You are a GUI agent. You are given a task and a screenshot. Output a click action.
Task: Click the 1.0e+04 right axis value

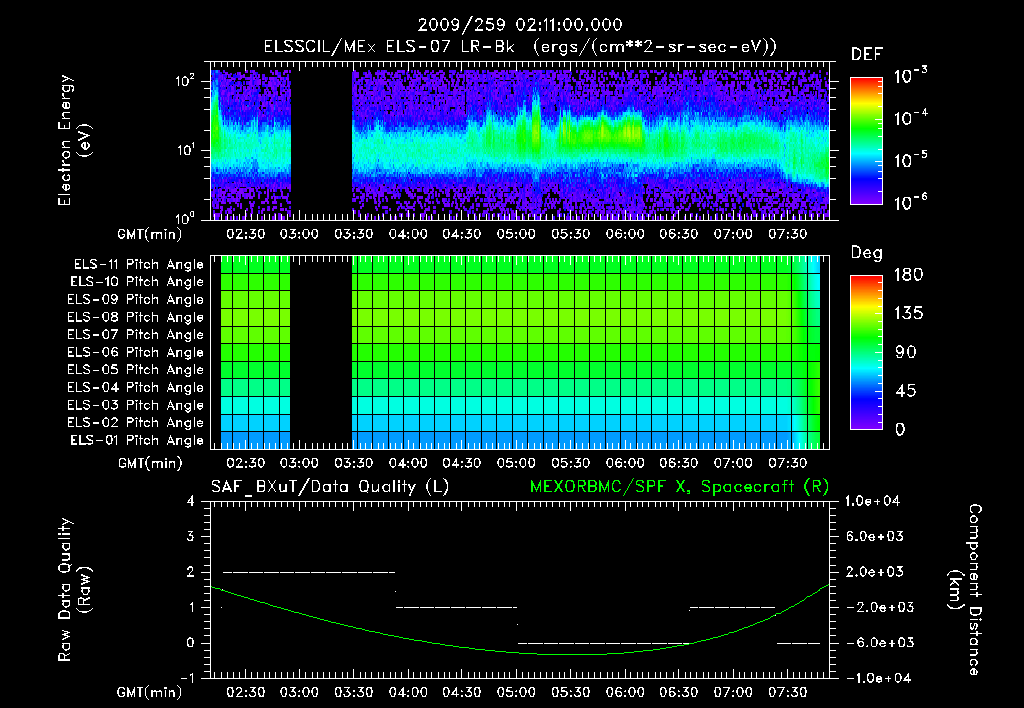(x=872, y=502)
